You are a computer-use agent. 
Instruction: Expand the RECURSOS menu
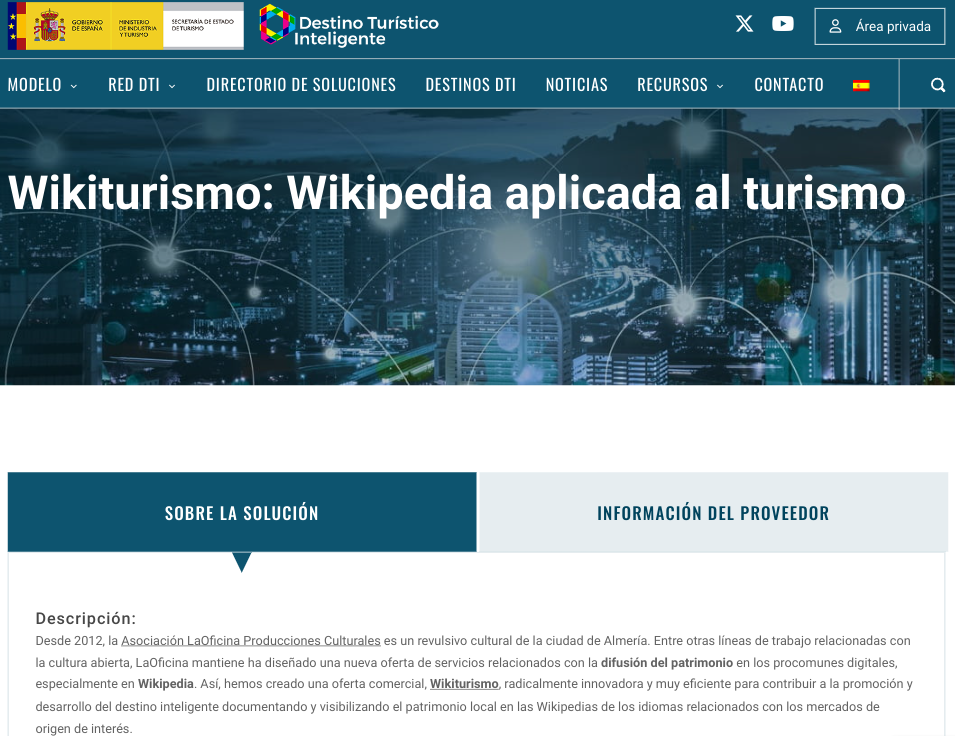pyautogui.click(x=680, y=85)
